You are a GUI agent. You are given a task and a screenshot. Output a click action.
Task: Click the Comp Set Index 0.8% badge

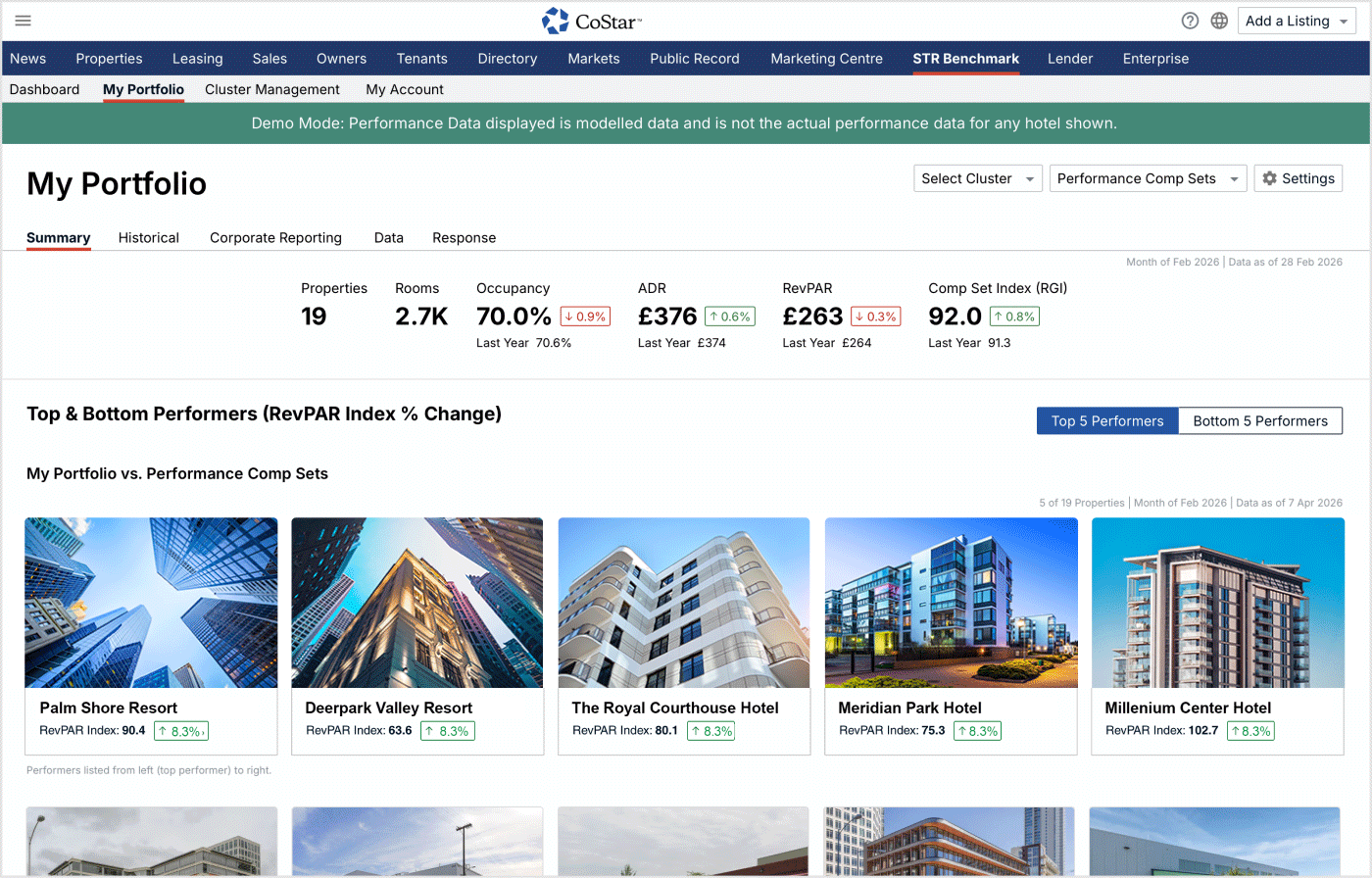[1013, 317]
